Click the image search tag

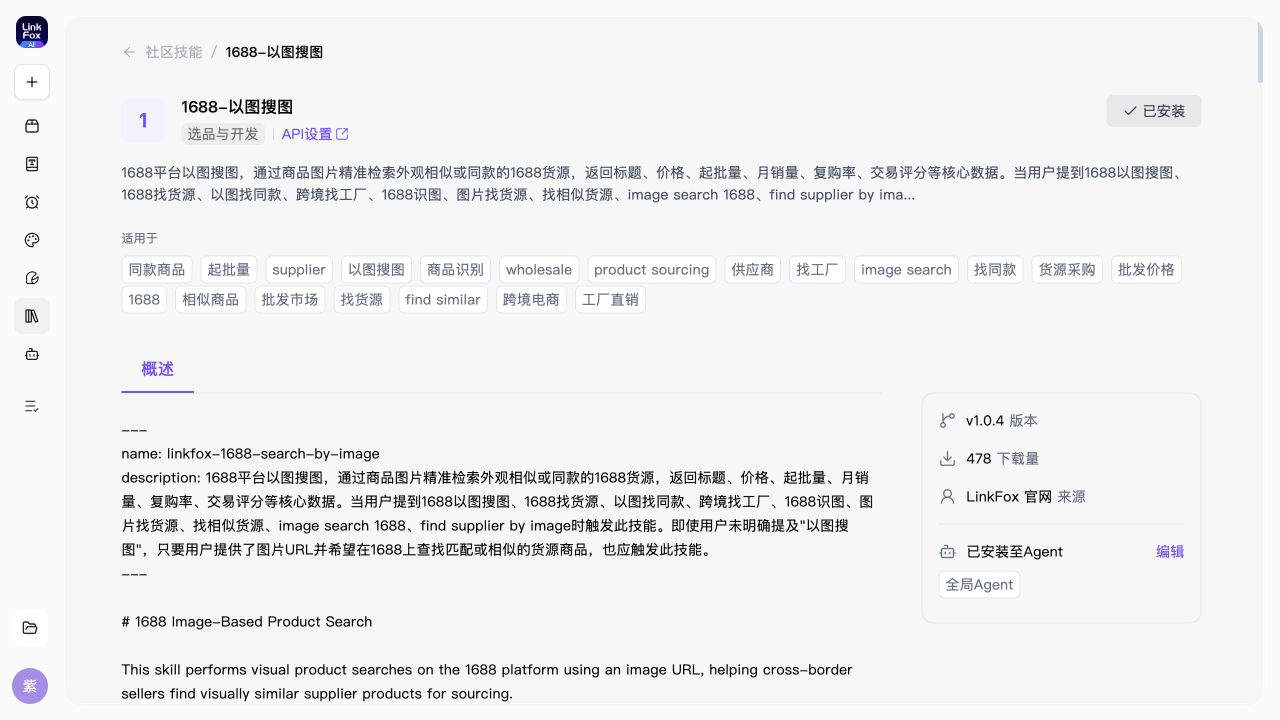point(906,270)
